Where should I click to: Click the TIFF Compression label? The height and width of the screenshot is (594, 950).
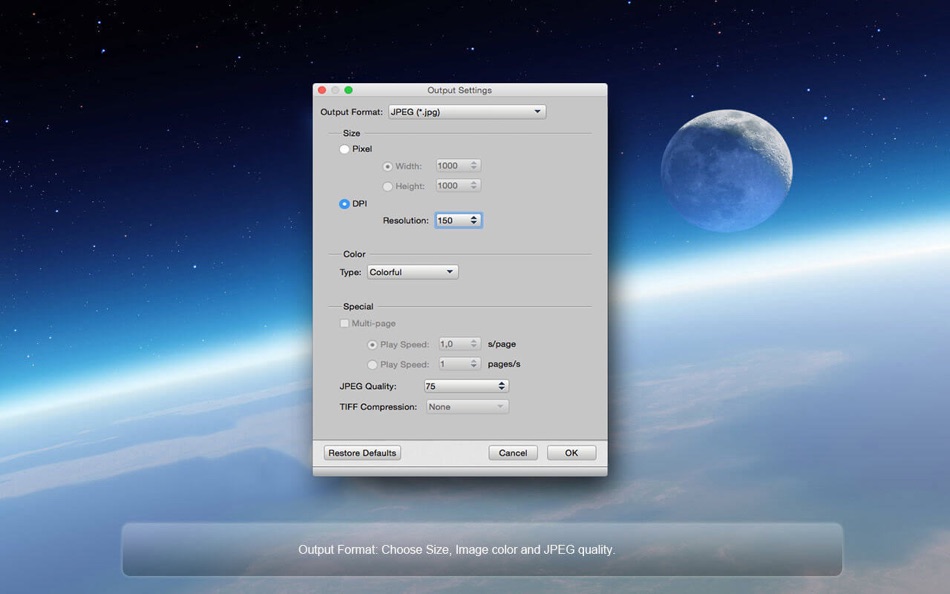pyautogui.click(x=378, y=407)
